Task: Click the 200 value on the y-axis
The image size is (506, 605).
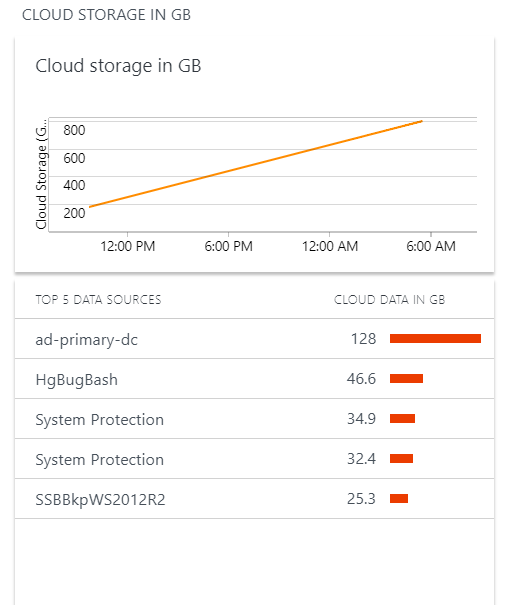Action: pyautogui.click(x=74, y=213)
